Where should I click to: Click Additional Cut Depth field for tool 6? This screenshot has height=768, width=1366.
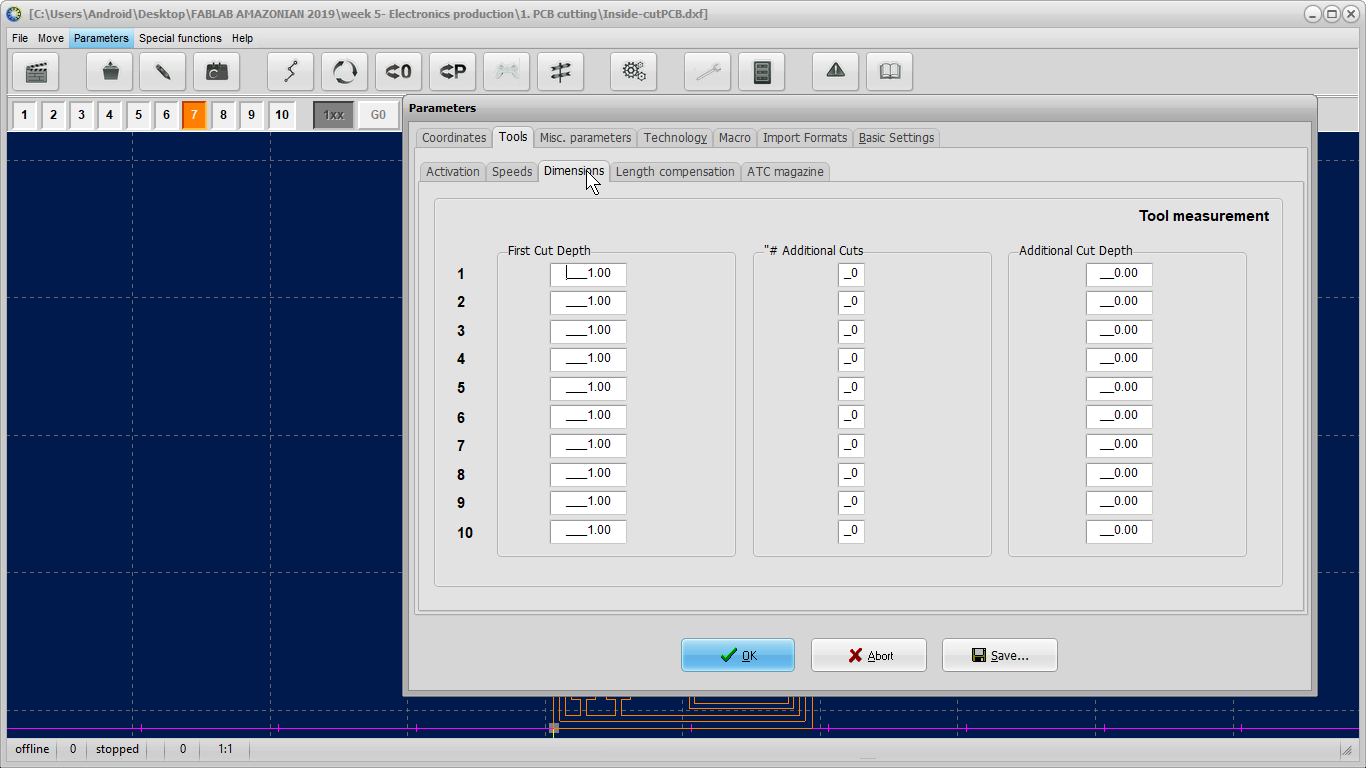coord(1120,416)
